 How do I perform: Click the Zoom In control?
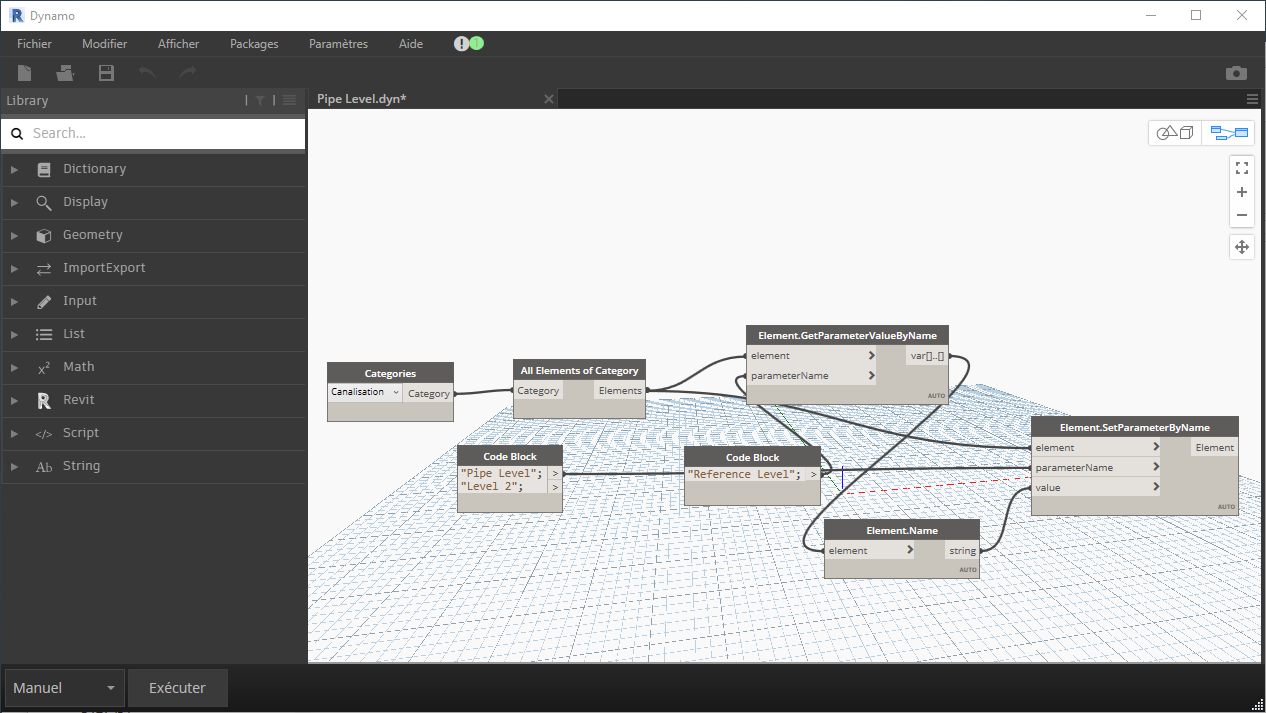(1241, 191)
